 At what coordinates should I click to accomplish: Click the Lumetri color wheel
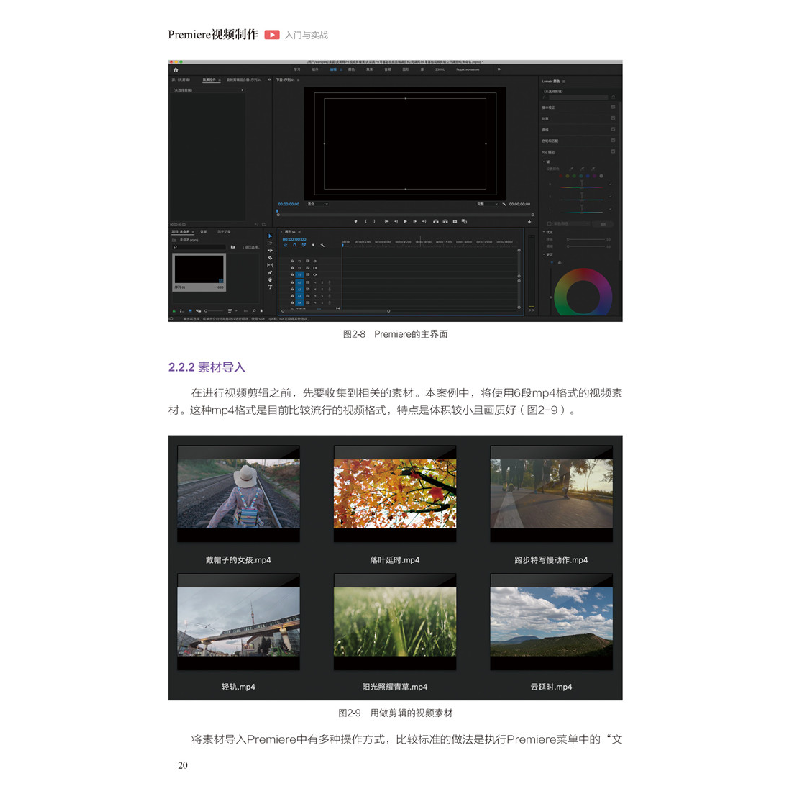pyautogui.click(x=583, y=292)
